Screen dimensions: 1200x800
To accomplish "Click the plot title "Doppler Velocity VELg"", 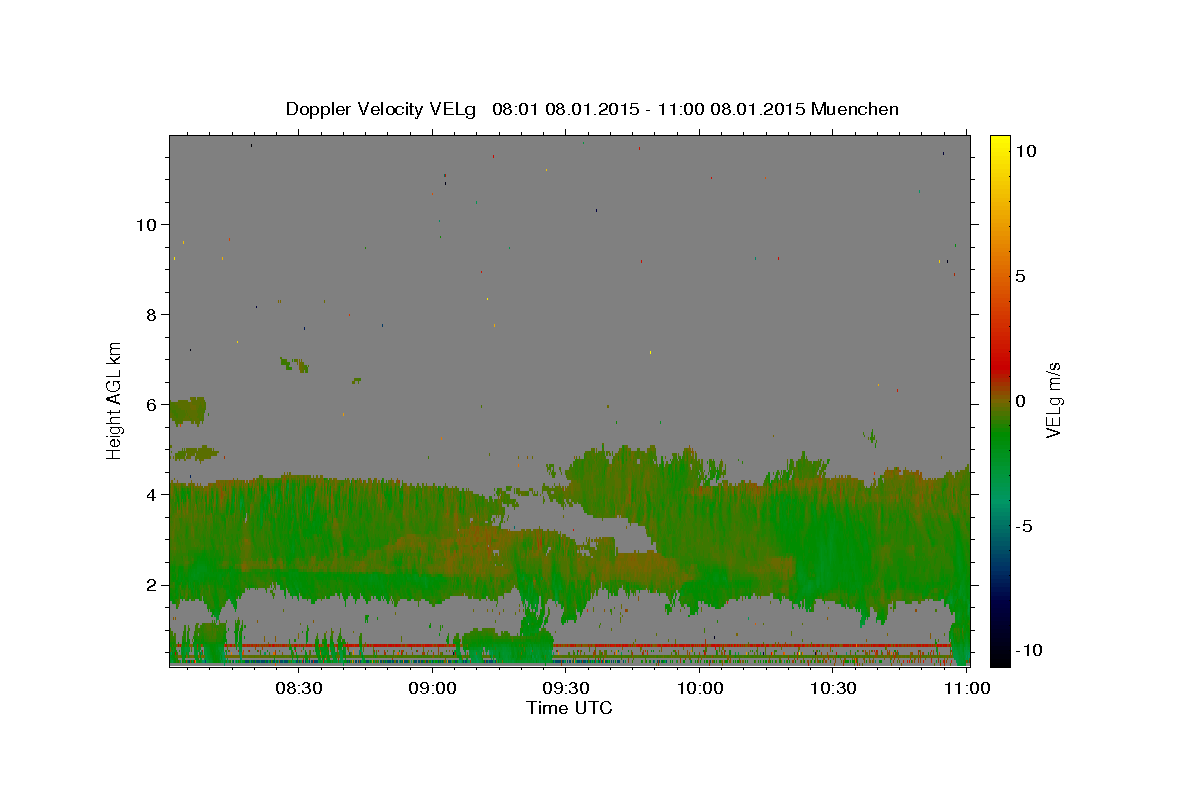I will [383, 109].
